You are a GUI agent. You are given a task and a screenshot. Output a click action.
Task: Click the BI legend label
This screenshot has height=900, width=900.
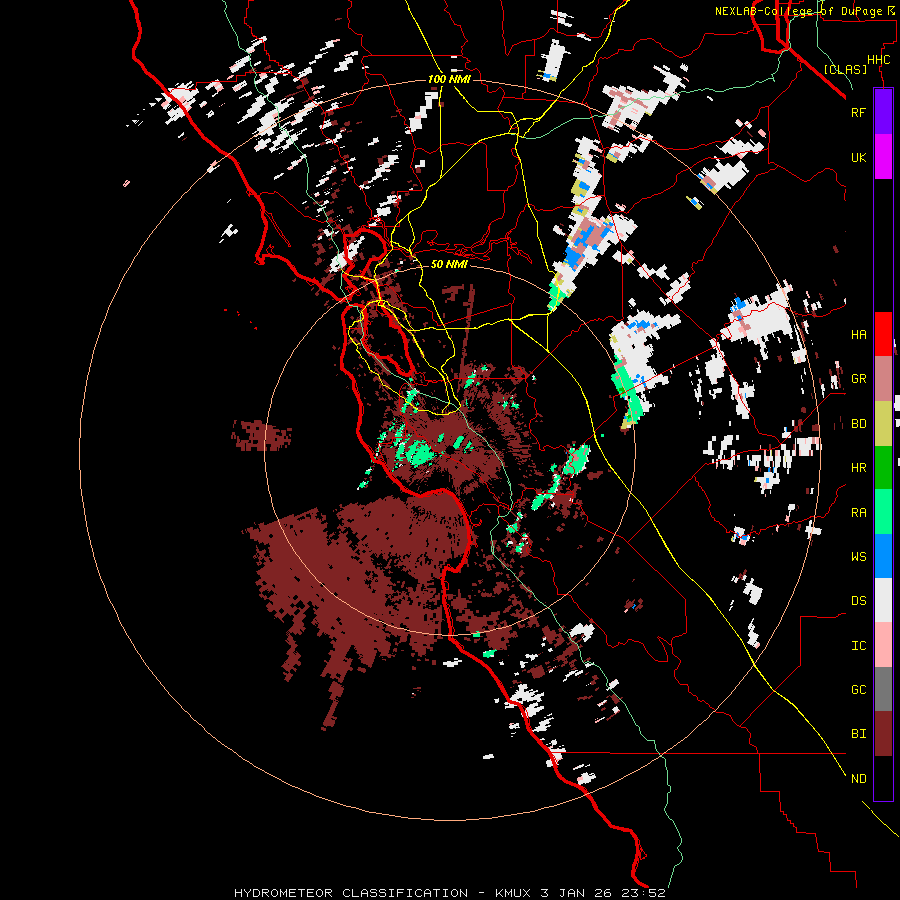click(858, 734)
